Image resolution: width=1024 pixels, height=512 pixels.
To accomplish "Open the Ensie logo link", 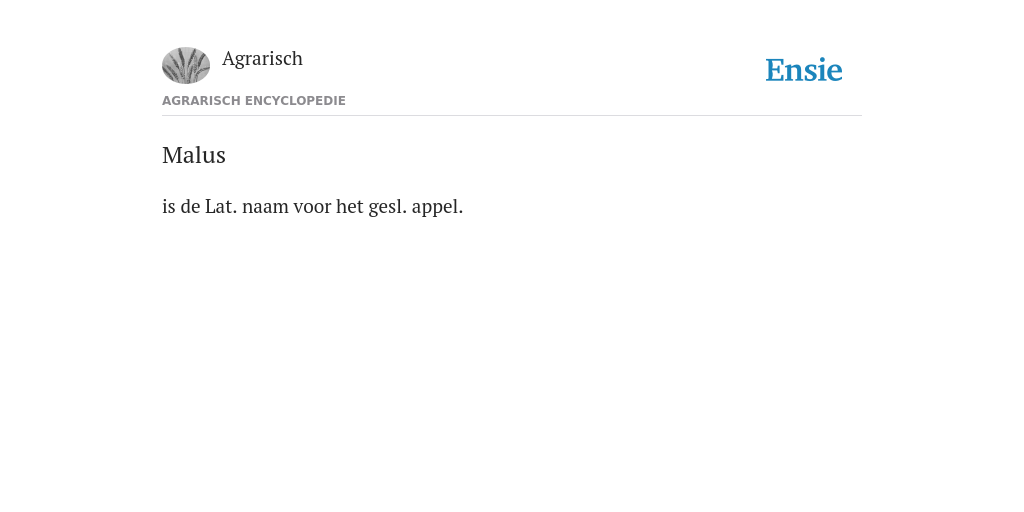I will click(804, 70).
